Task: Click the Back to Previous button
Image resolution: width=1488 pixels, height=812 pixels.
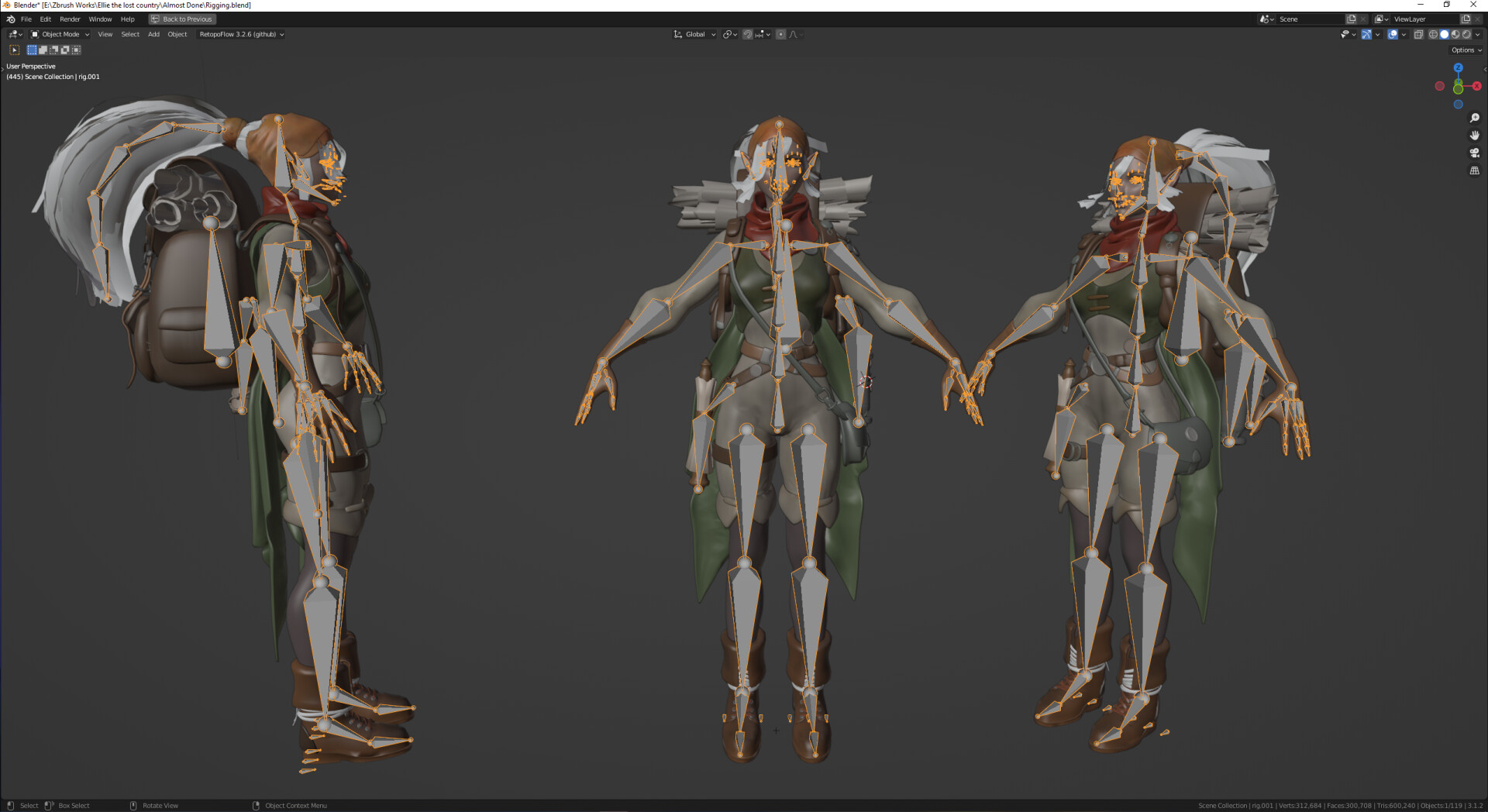Action: pos(182,19)
